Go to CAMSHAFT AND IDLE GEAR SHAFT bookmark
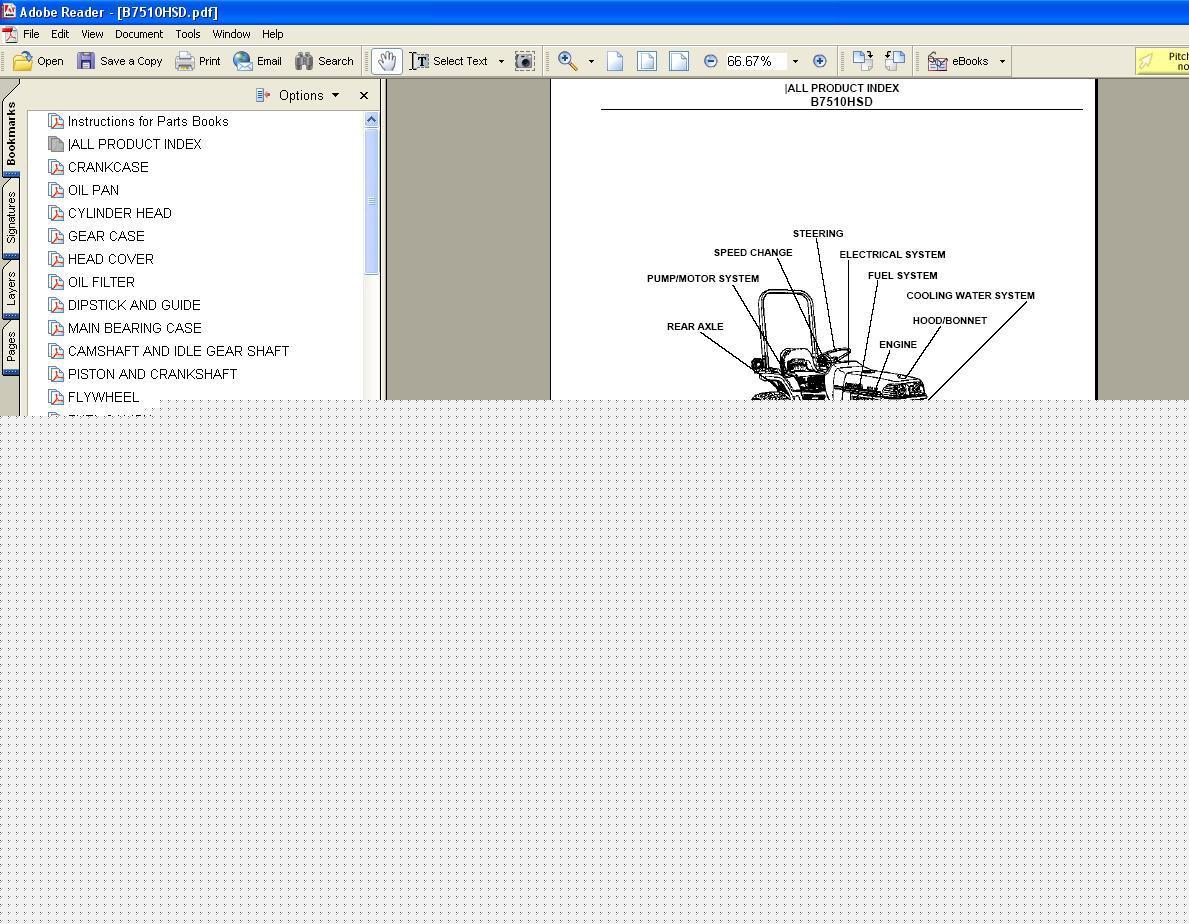 coord(178,351)
